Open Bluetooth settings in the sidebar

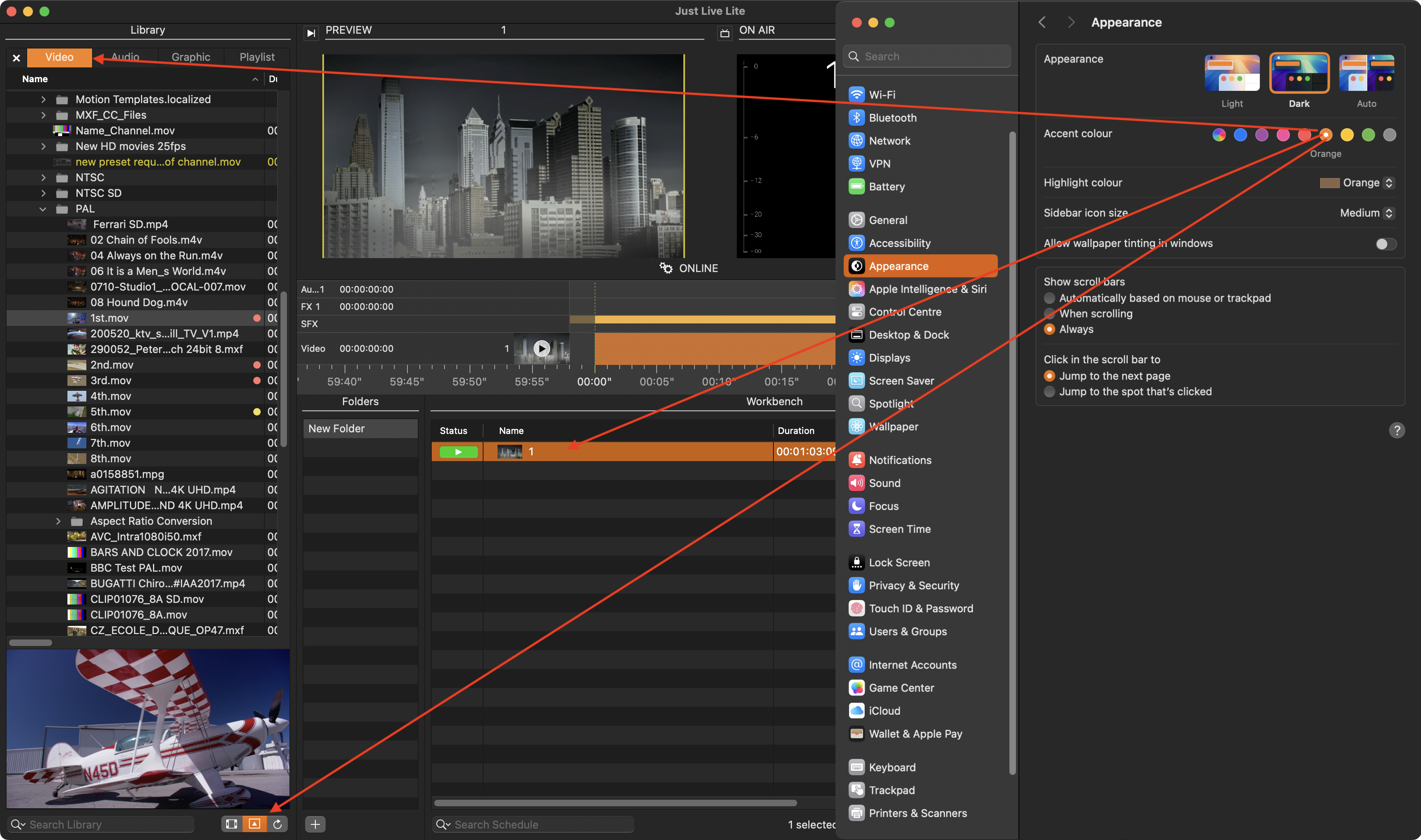(920, 118)
